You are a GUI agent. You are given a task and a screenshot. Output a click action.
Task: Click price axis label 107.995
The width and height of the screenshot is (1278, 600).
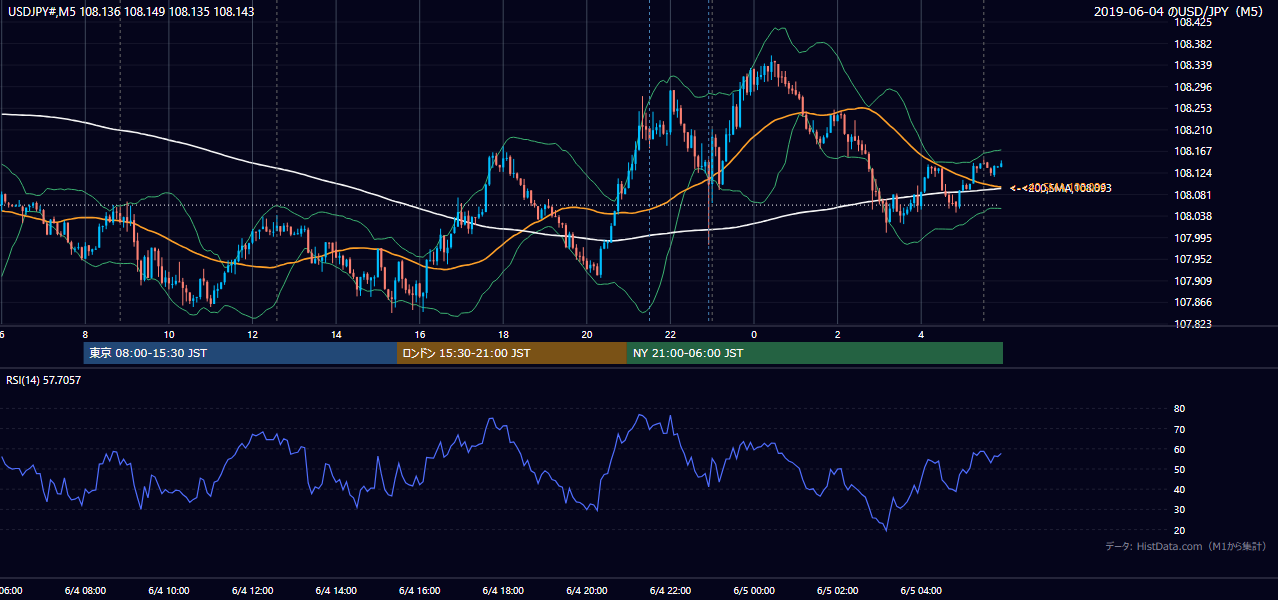coord(1192,238)
